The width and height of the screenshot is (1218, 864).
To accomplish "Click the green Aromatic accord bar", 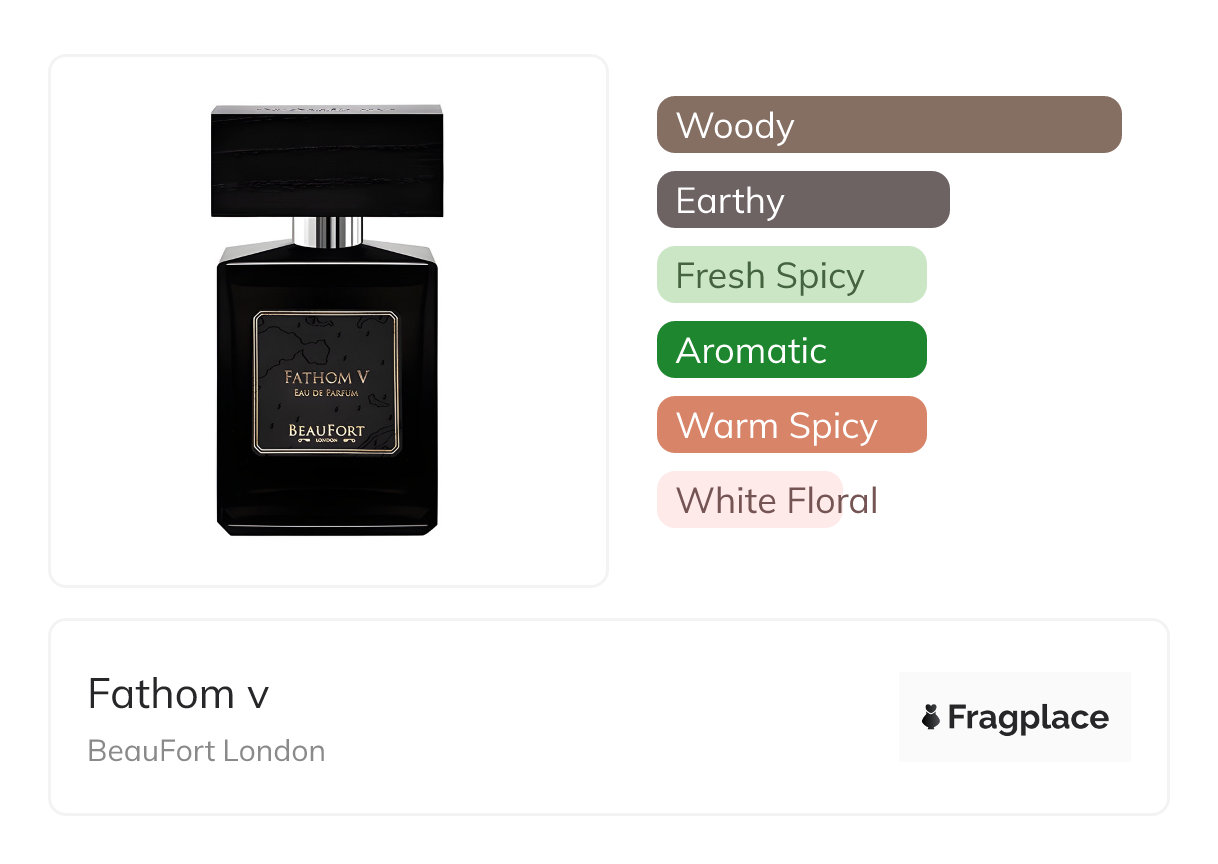I will pyautogui.click(x=792, y=350).
